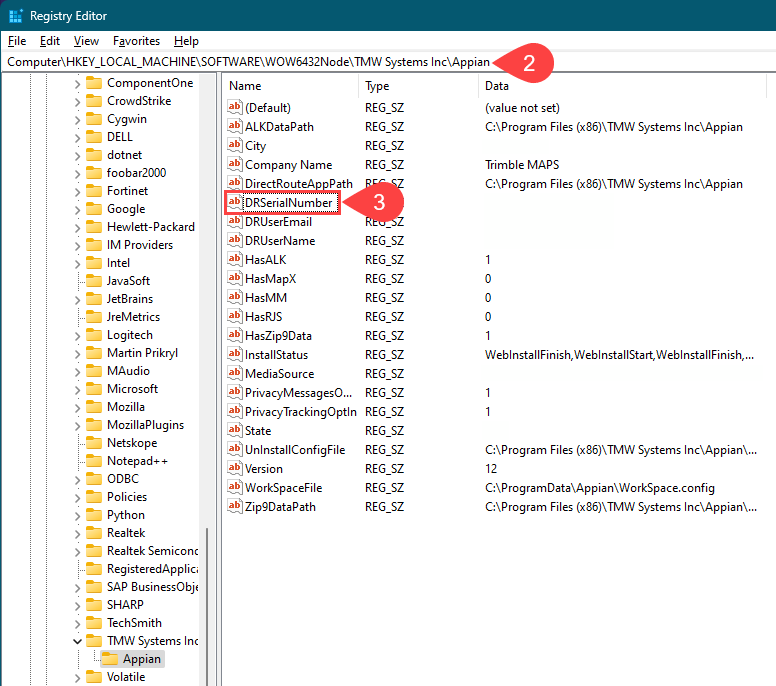Click the registry path address bar
776x686 pixels.
tap(388, 62)
